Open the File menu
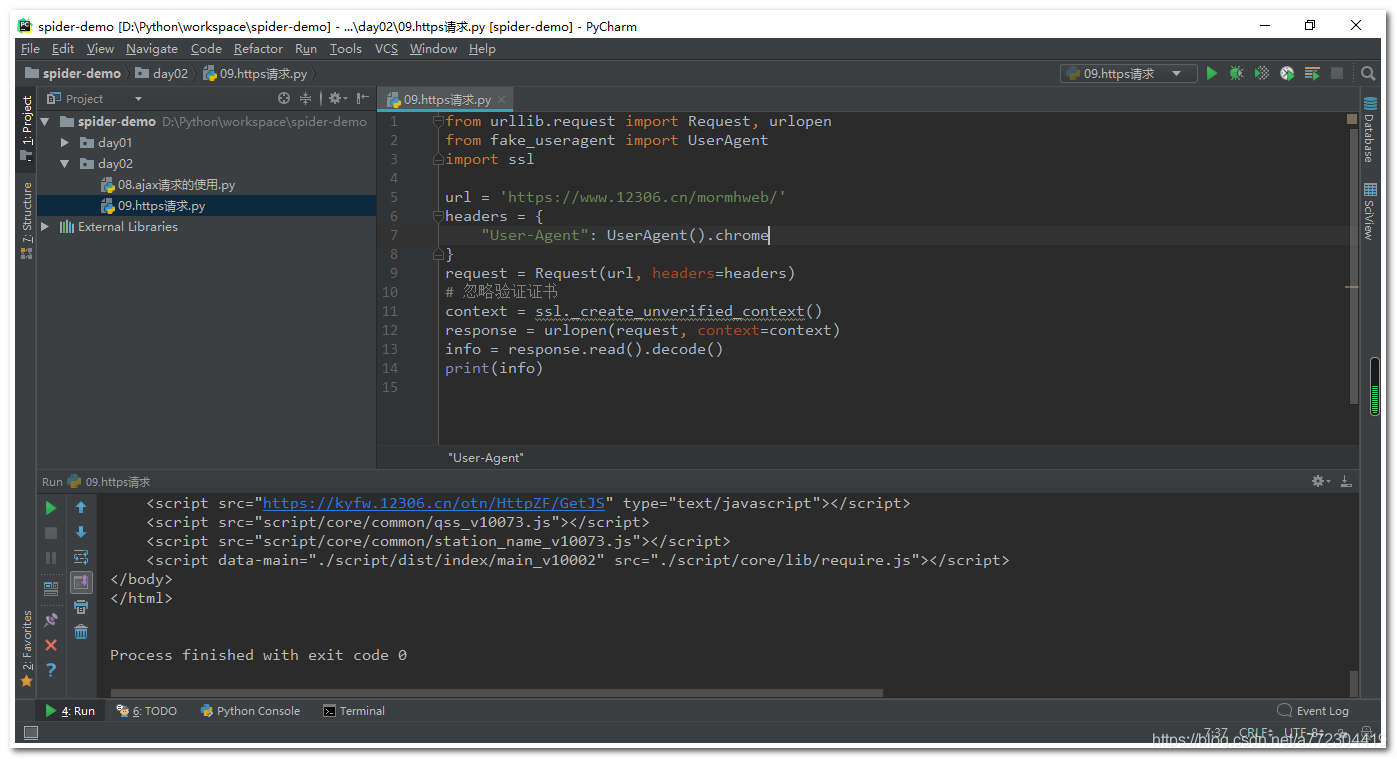This screenshot has height=759, width=1397. pyautogui.click(x=30, y=48)
